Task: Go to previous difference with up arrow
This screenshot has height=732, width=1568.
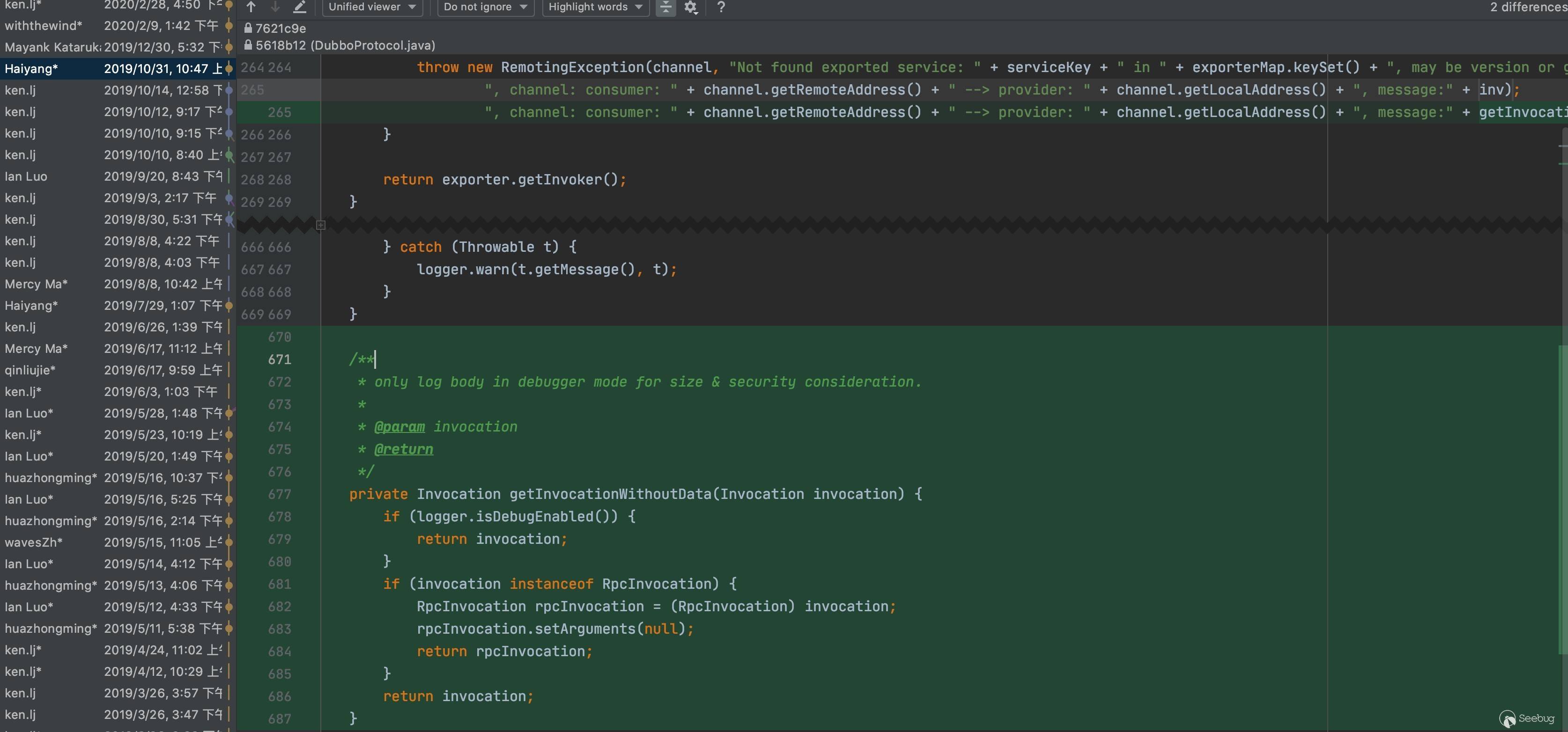Action: point(251,7)
